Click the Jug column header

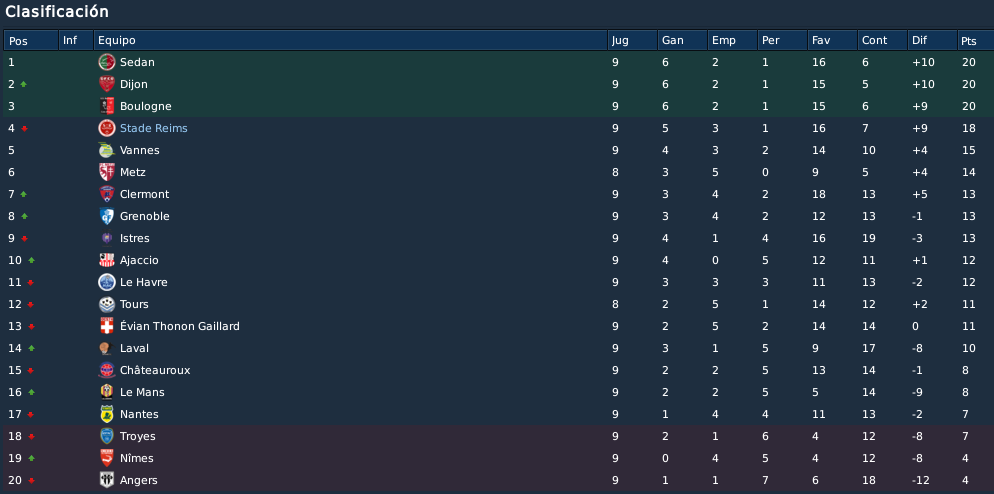(633, 41)
